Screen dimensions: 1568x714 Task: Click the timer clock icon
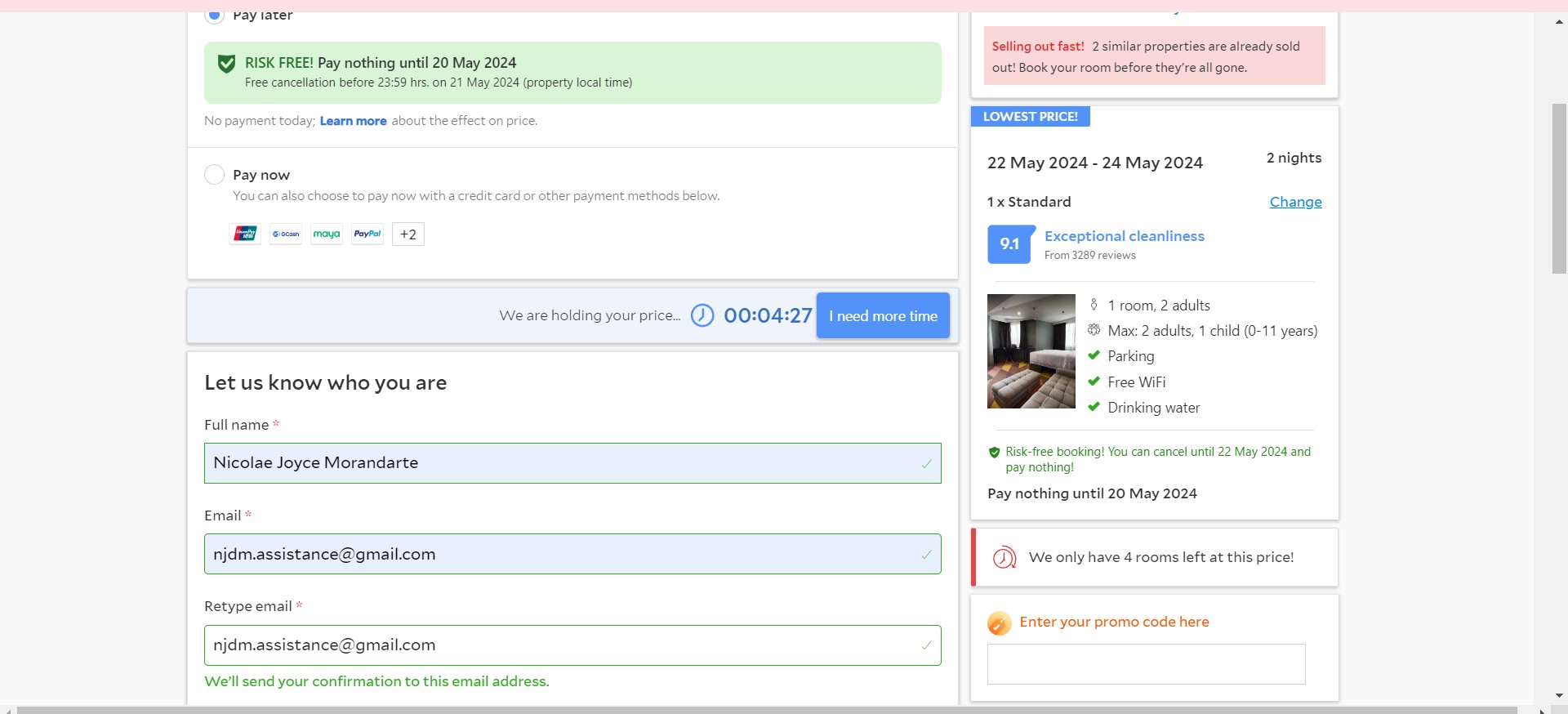[x=702, y=315]
